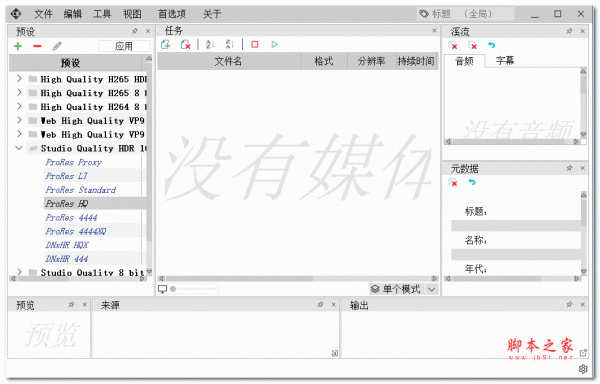Remove preset with red minus icon

pyautogui.click(x=37, y=46)
